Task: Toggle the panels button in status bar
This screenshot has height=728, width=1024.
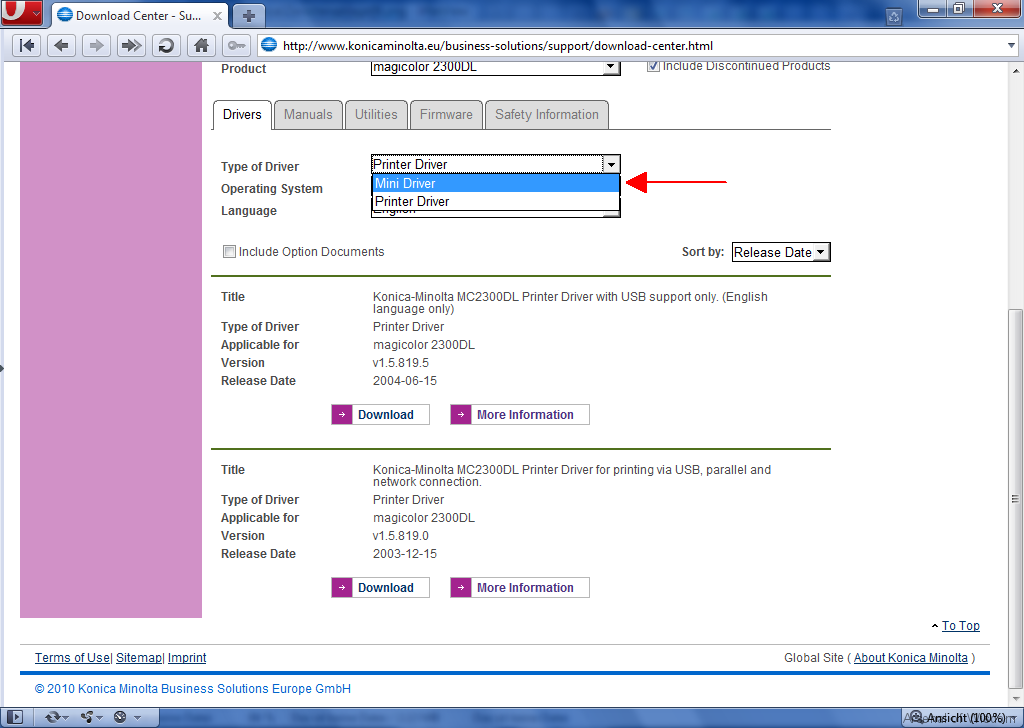Action: pyautogui.click(x=14, y=718)
